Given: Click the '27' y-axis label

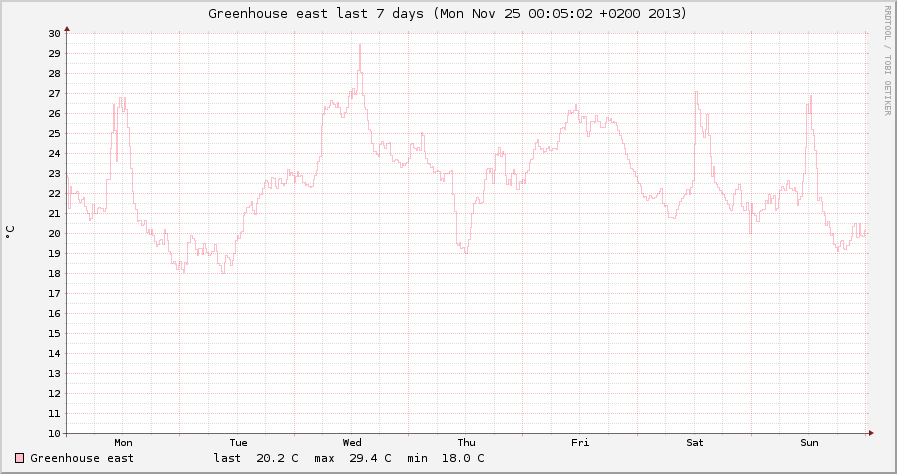Looking at the screenshot, I should [54, 93].
